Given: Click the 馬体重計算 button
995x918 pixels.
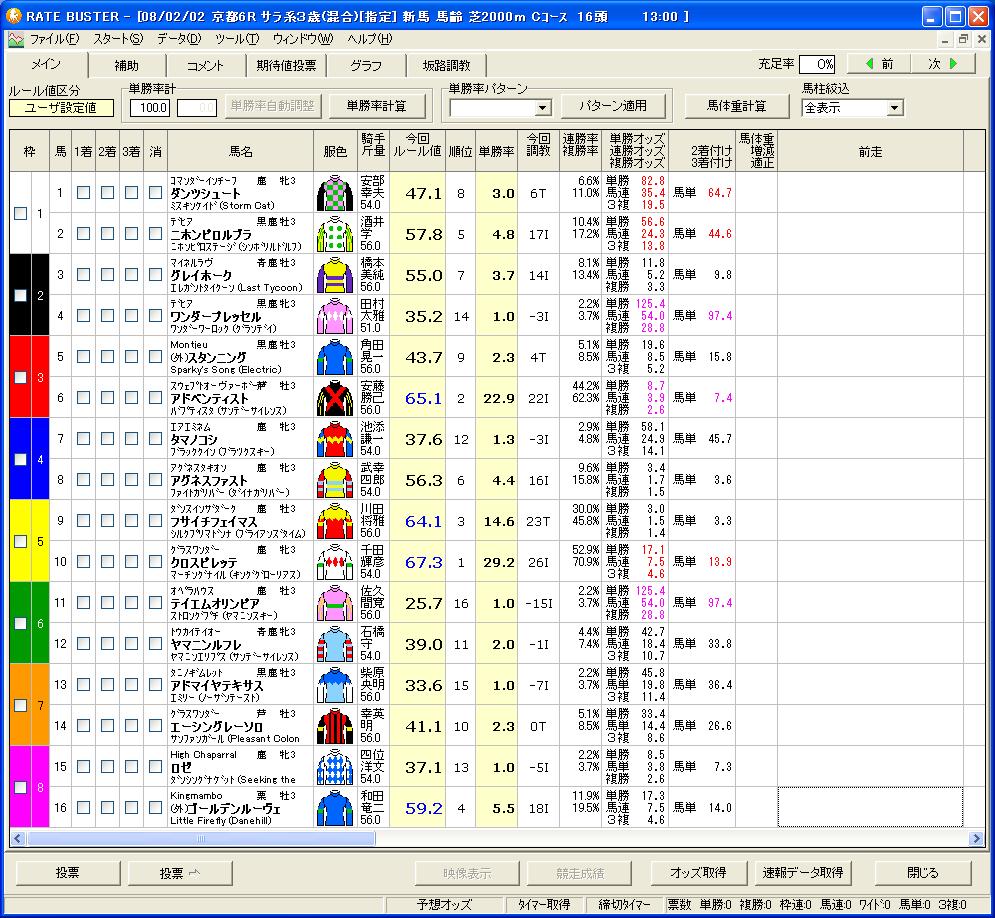Looking at the screenshot, I should [737, 106].
